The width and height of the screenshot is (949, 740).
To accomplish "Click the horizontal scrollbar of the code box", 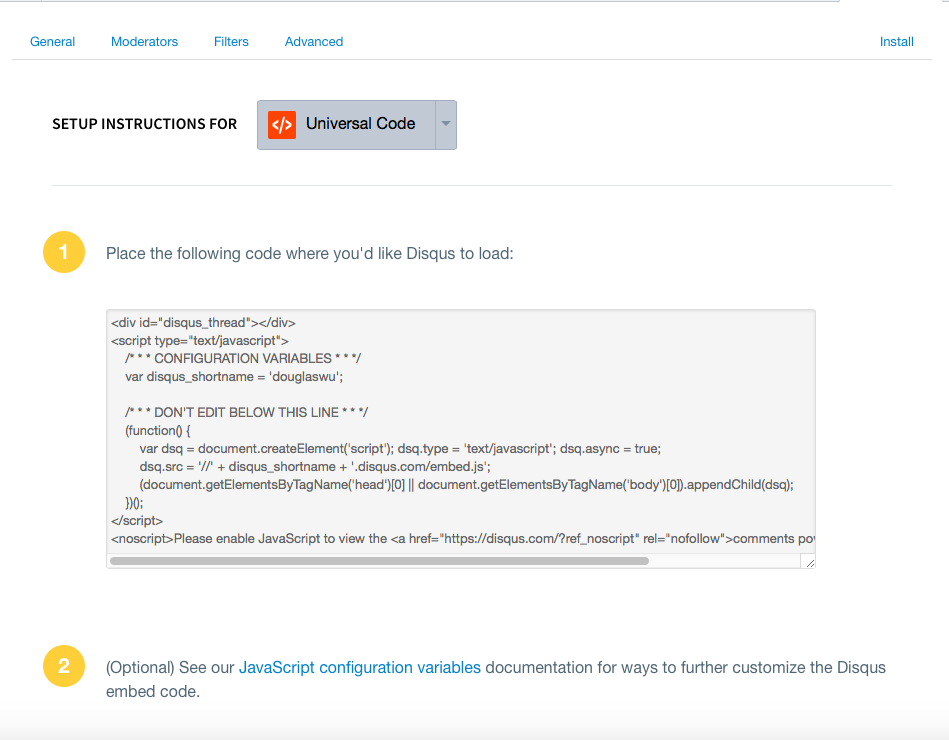I will tap(379, 561).
